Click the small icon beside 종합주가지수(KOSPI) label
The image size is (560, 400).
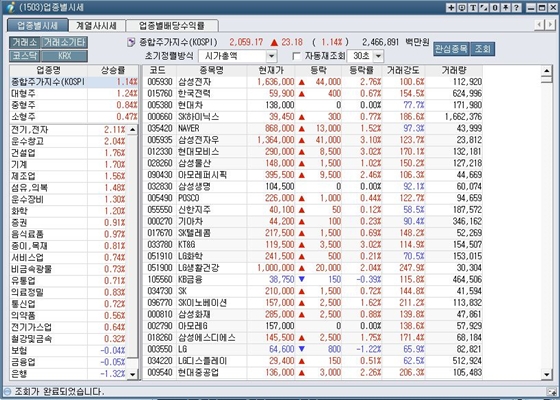[131, 42]
